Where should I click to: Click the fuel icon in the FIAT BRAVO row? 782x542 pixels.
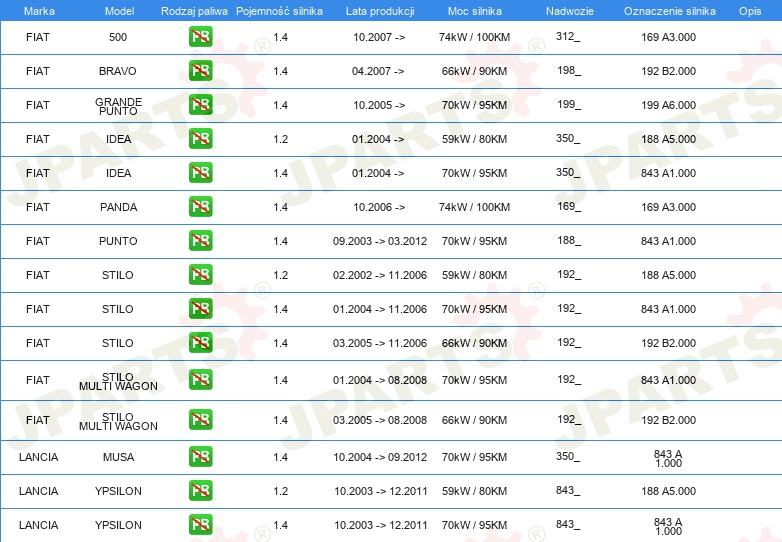(x=200, y=70)
